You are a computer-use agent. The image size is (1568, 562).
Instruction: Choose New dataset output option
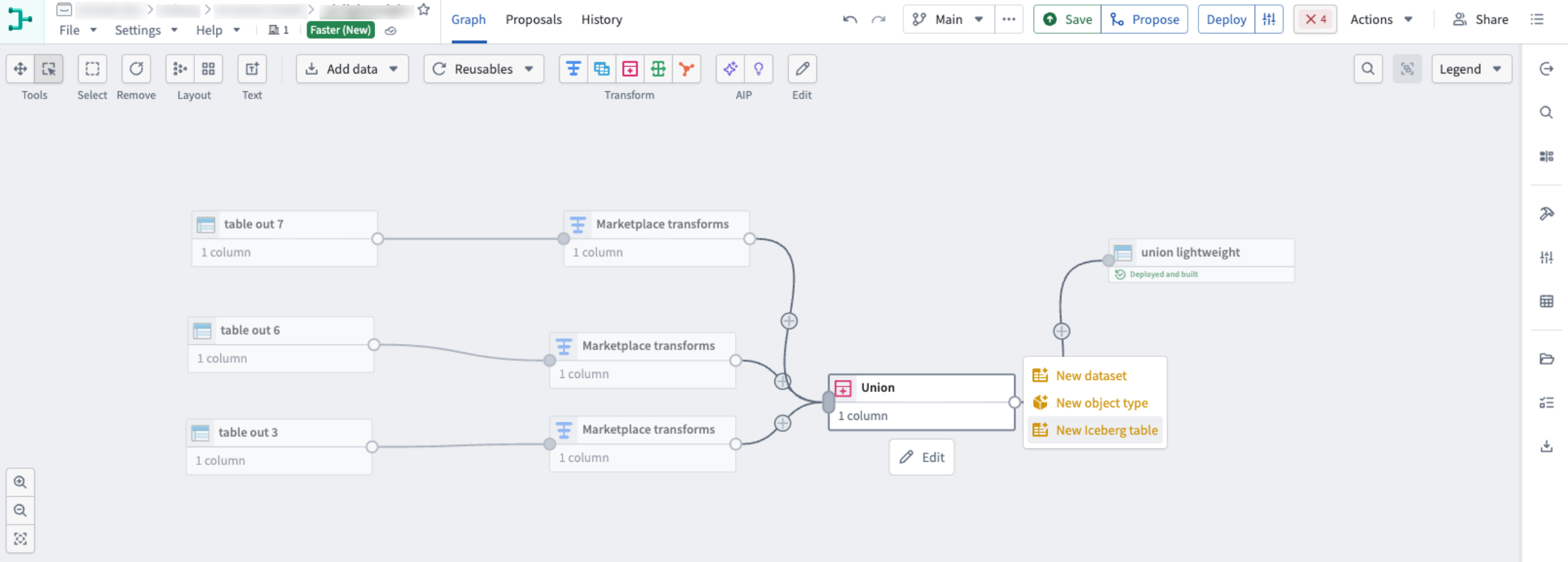1095,376
